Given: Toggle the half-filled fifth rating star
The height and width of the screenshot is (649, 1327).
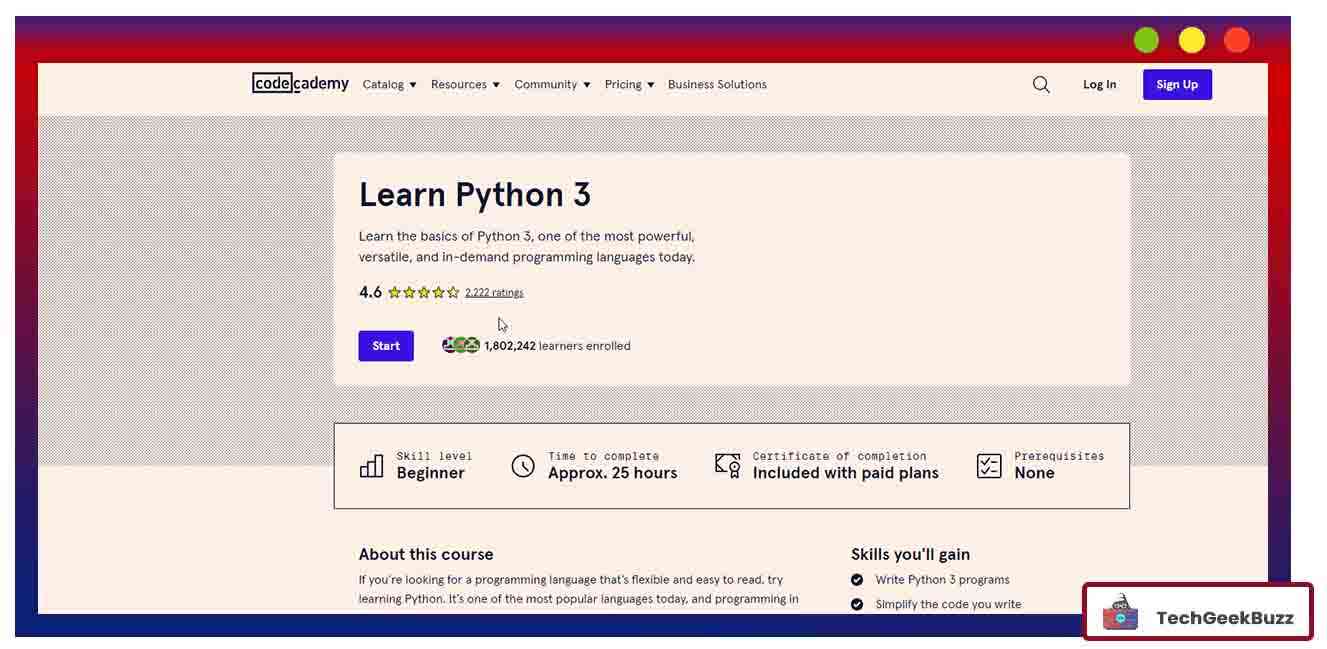Looking at the screenshot, I should (x=452, y=292).
